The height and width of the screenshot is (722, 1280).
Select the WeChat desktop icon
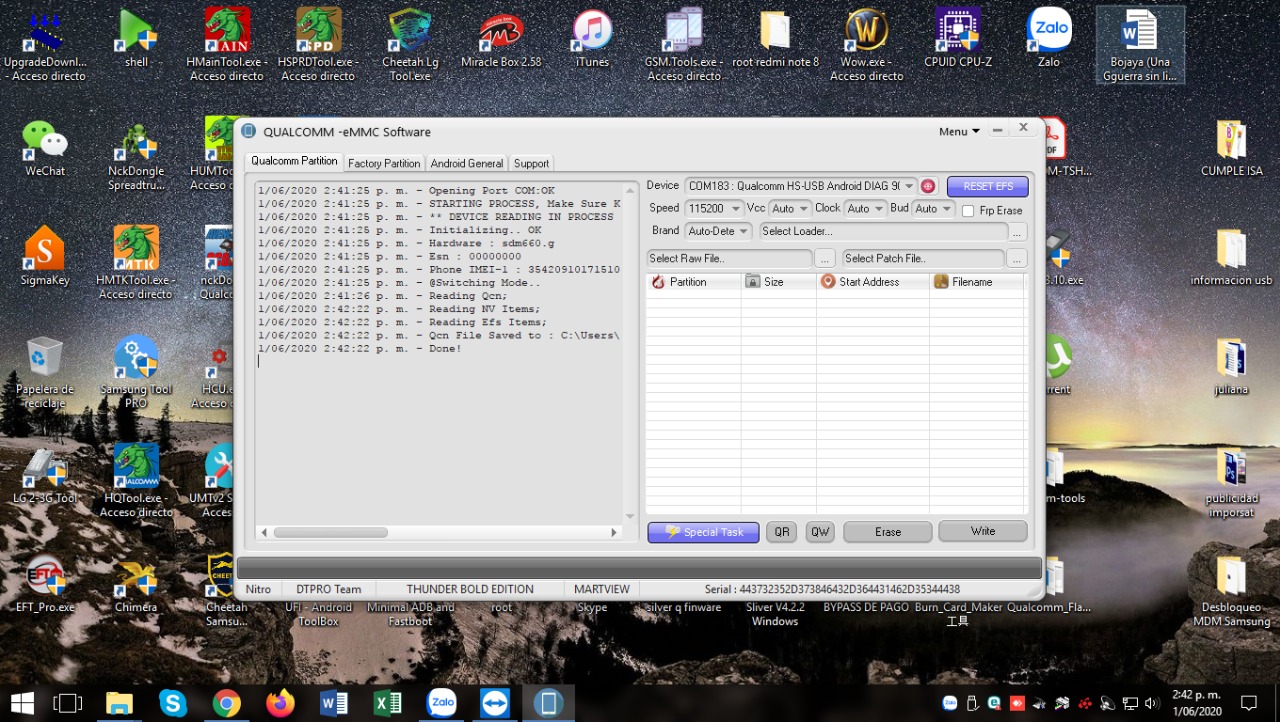pyautogui.click(x=45, y=149)
